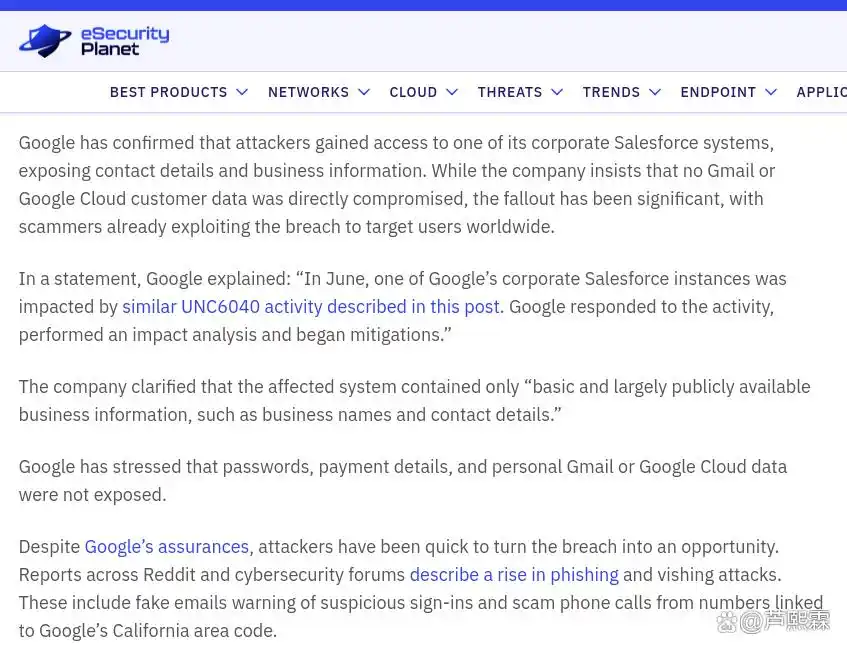This screenshot has width=847, height=651.
Task: Open the Threats menu item
Action: [509, 92]
